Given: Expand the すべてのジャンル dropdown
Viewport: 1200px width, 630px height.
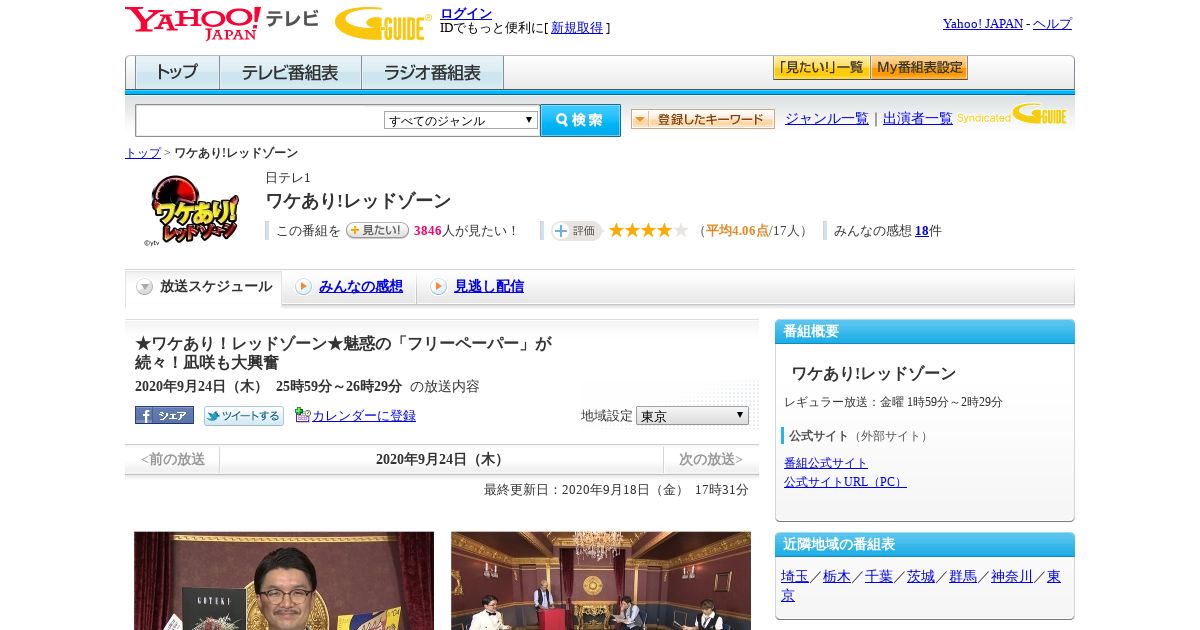Looking at the screenshot, I should click(x=461, y=120).
